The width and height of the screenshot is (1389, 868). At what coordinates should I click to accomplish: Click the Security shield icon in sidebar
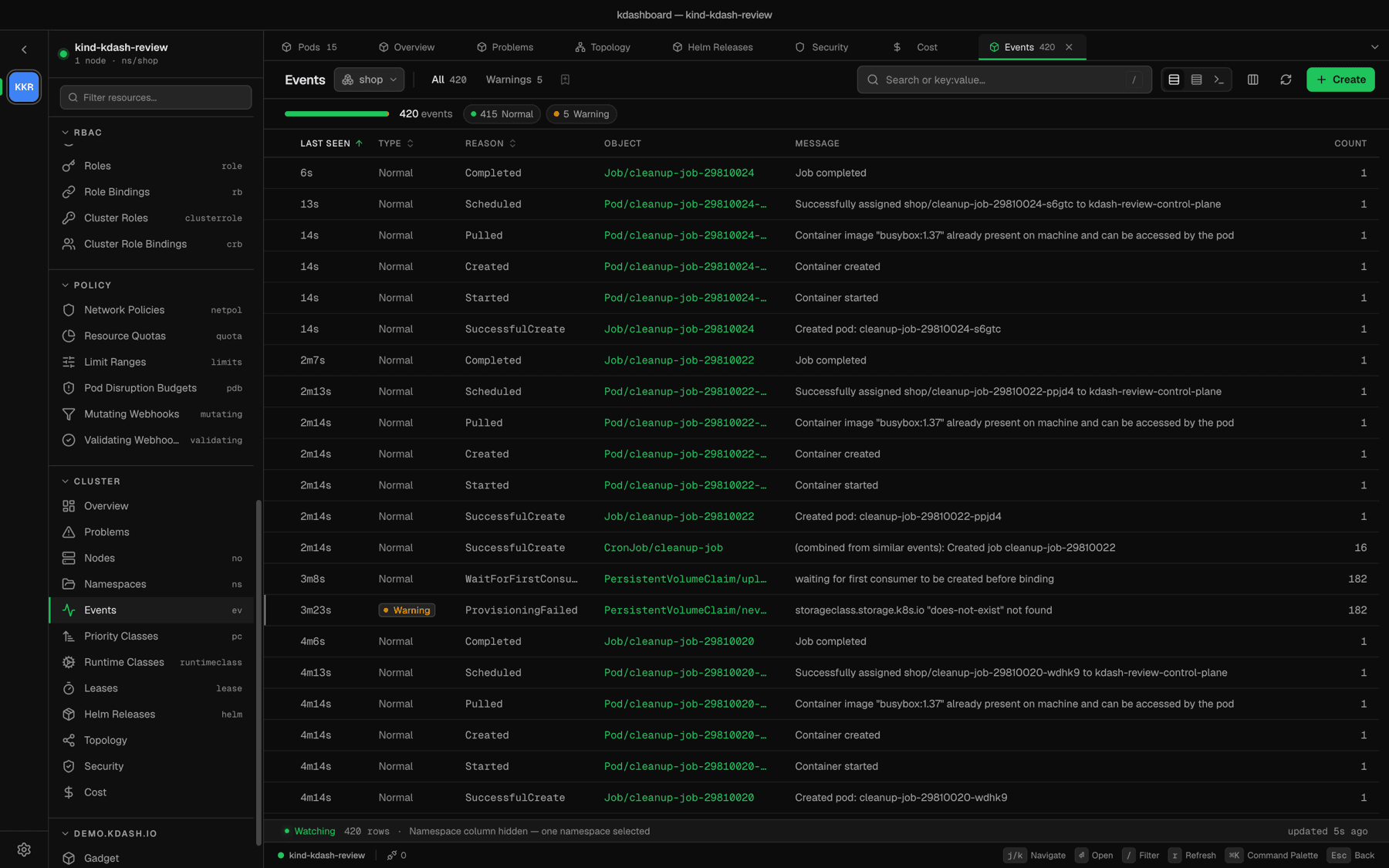click(69, 766)
